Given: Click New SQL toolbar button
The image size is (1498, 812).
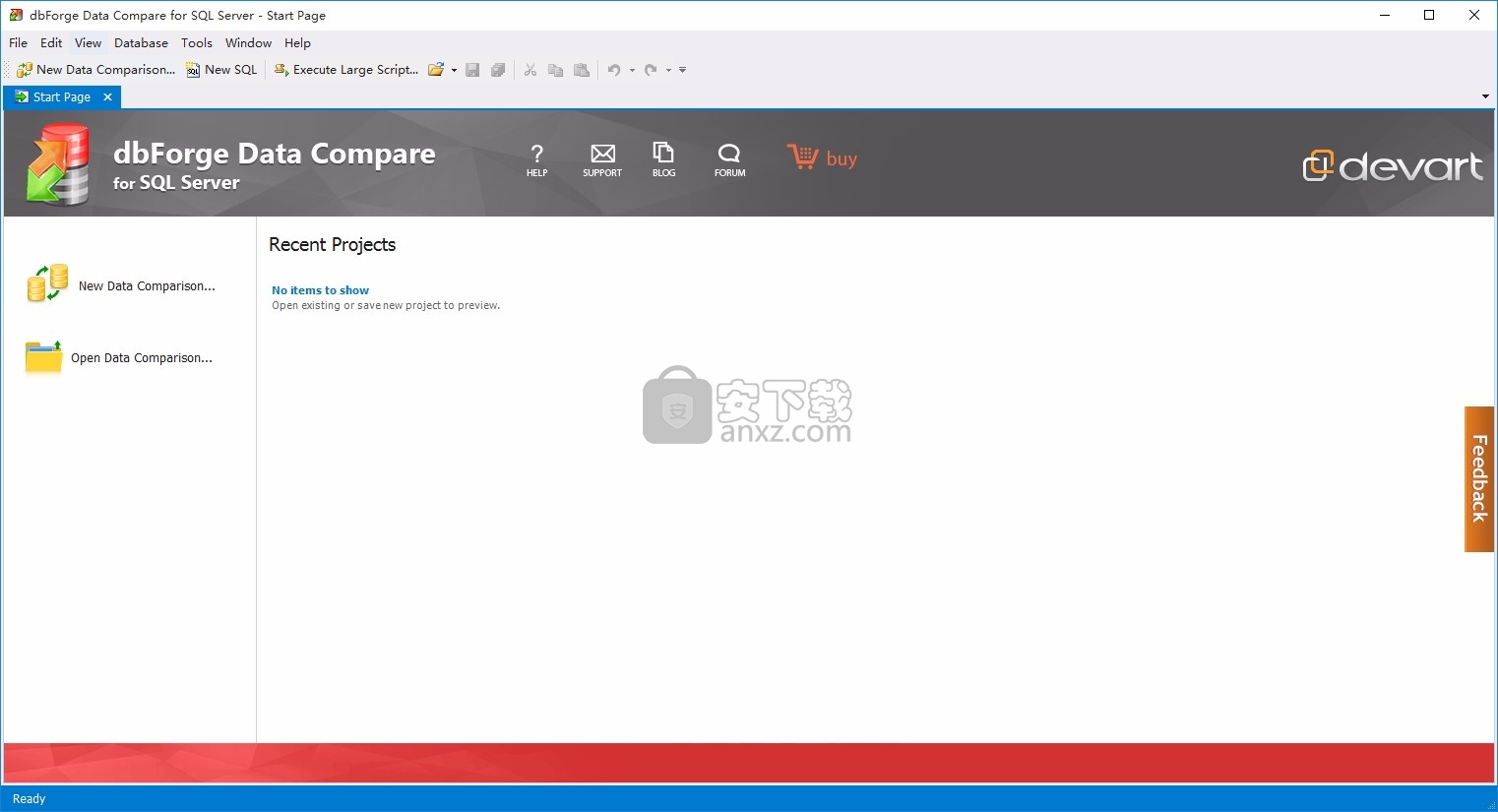Looking at the screenshot, I should (x=221, y=70).
